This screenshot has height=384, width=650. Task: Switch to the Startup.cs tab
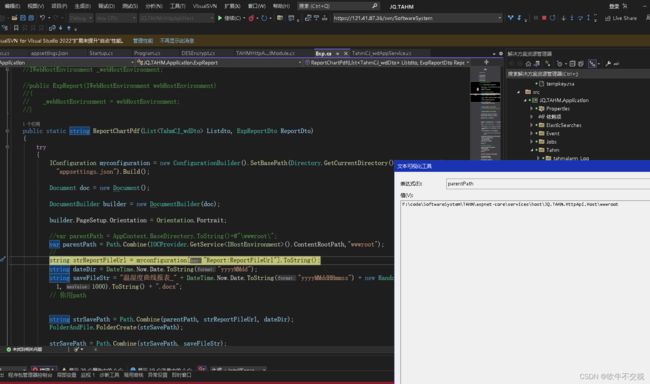tap(101, 53)
